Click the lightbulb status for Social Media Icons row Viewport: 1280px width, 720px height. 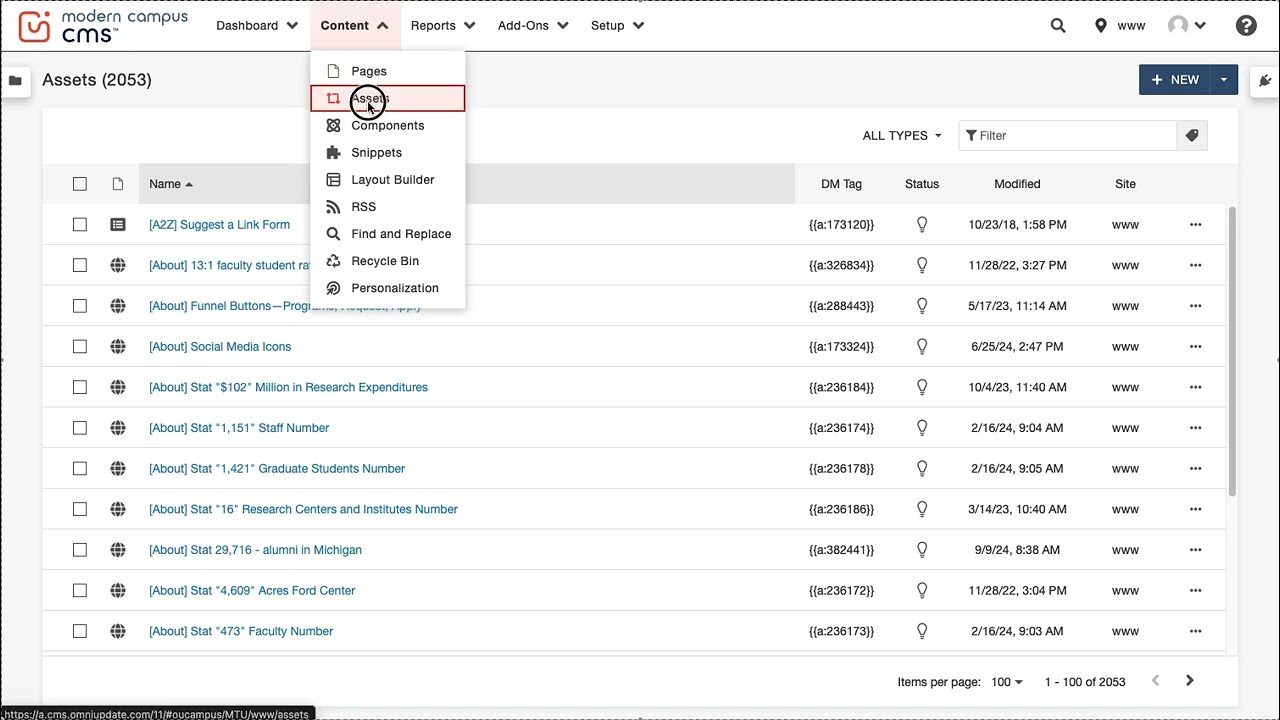coord(922,347)
